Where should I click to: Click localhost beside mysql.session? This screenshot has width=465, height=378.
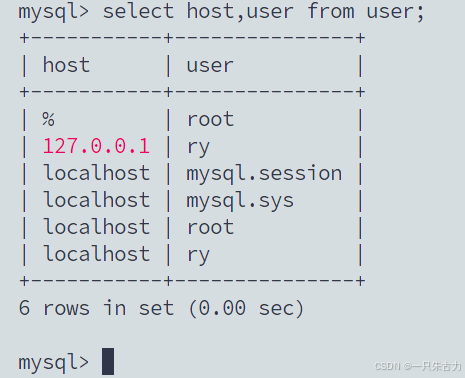click(x=97, y=173)
